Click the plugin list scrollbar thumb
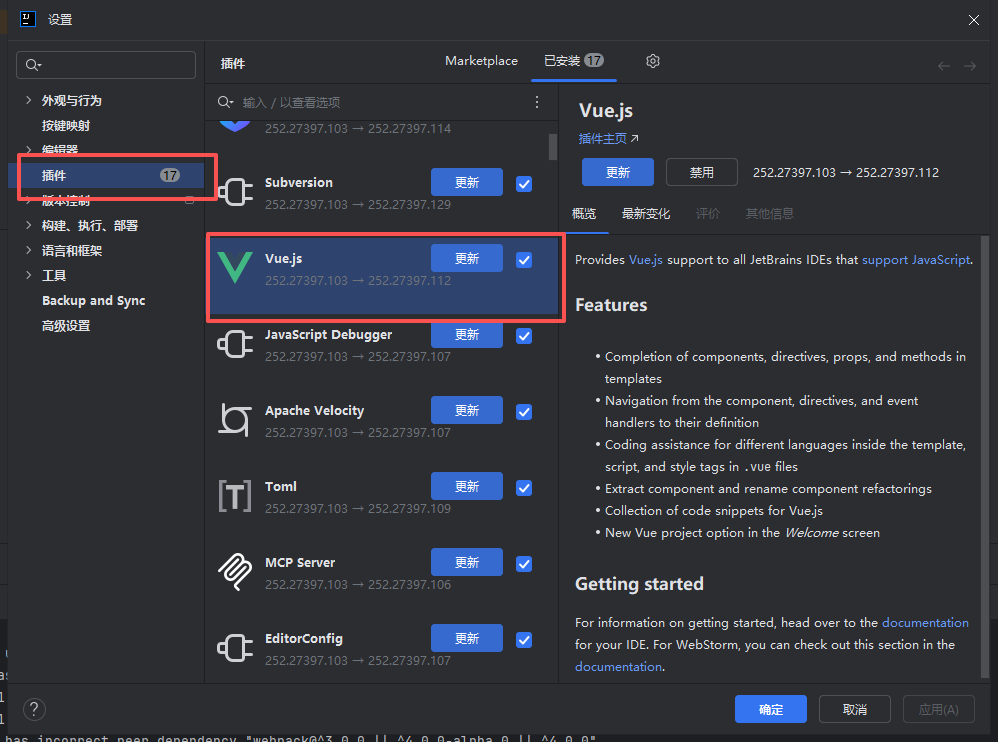998x742 pixels. 552,146
